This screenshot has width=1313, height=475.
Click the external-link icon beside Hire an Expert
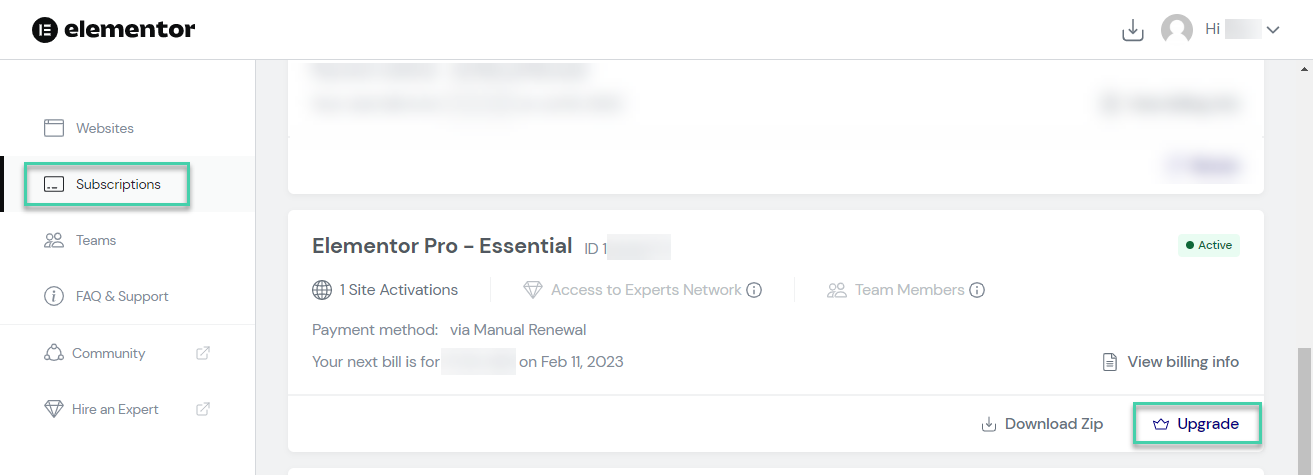203,409
